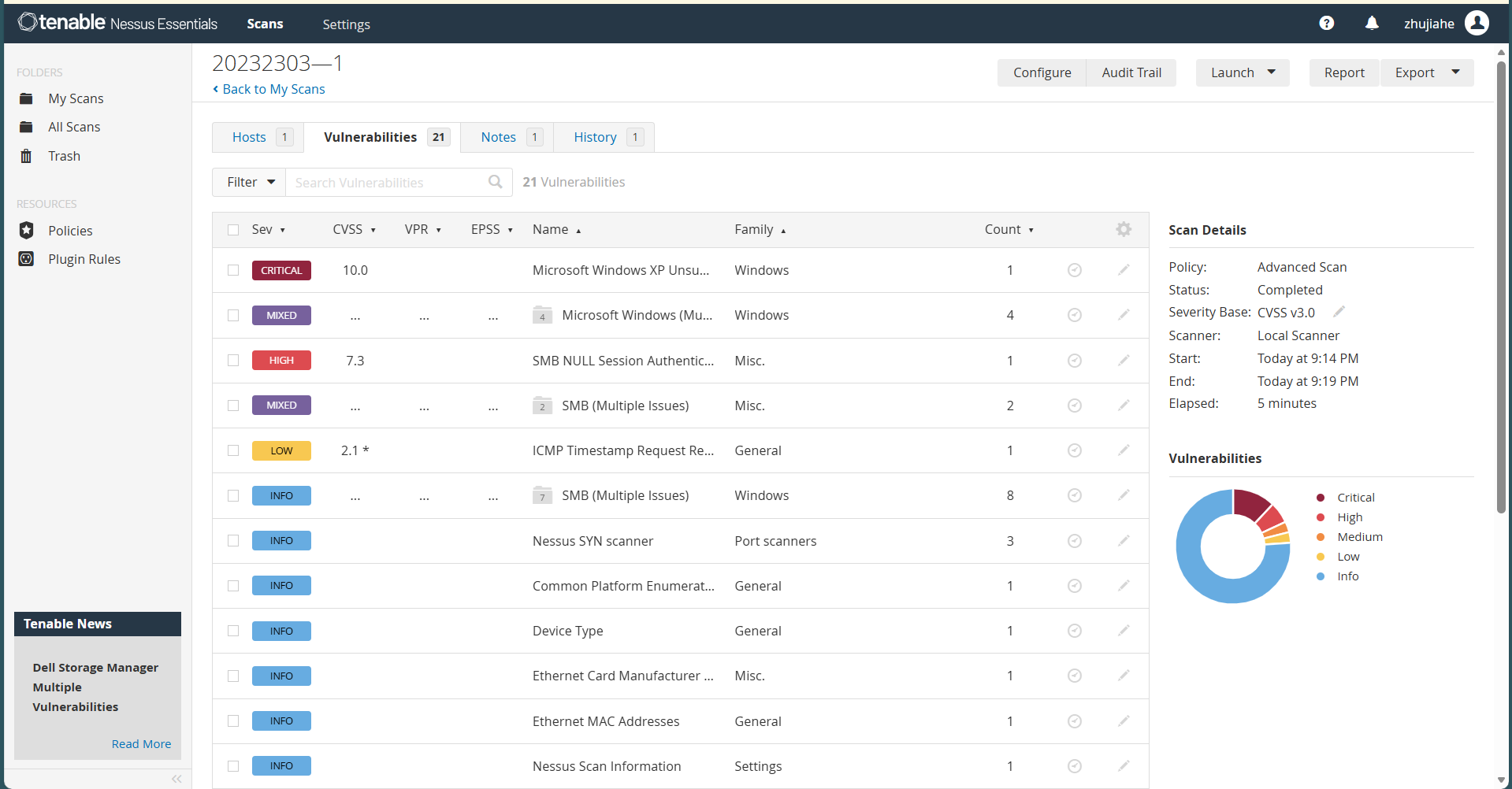Viewport: 1512px width, 789px height.
Task: Open the Audit Trail
Action: pyautogui.click(x=1131, y=72)
